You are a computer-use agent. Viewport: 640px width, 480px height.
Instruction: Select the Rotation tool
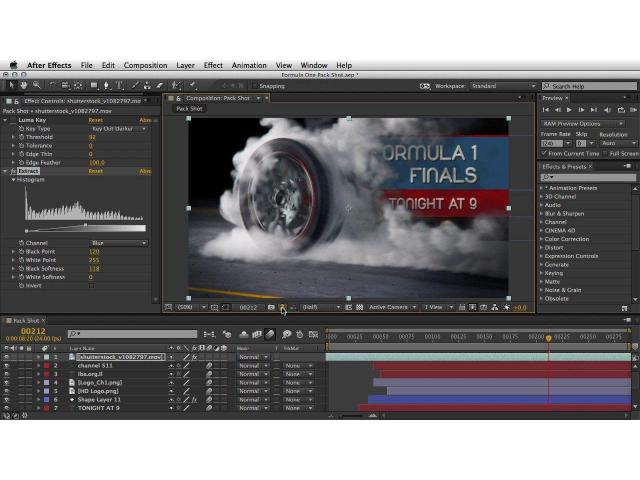point(53,85)
